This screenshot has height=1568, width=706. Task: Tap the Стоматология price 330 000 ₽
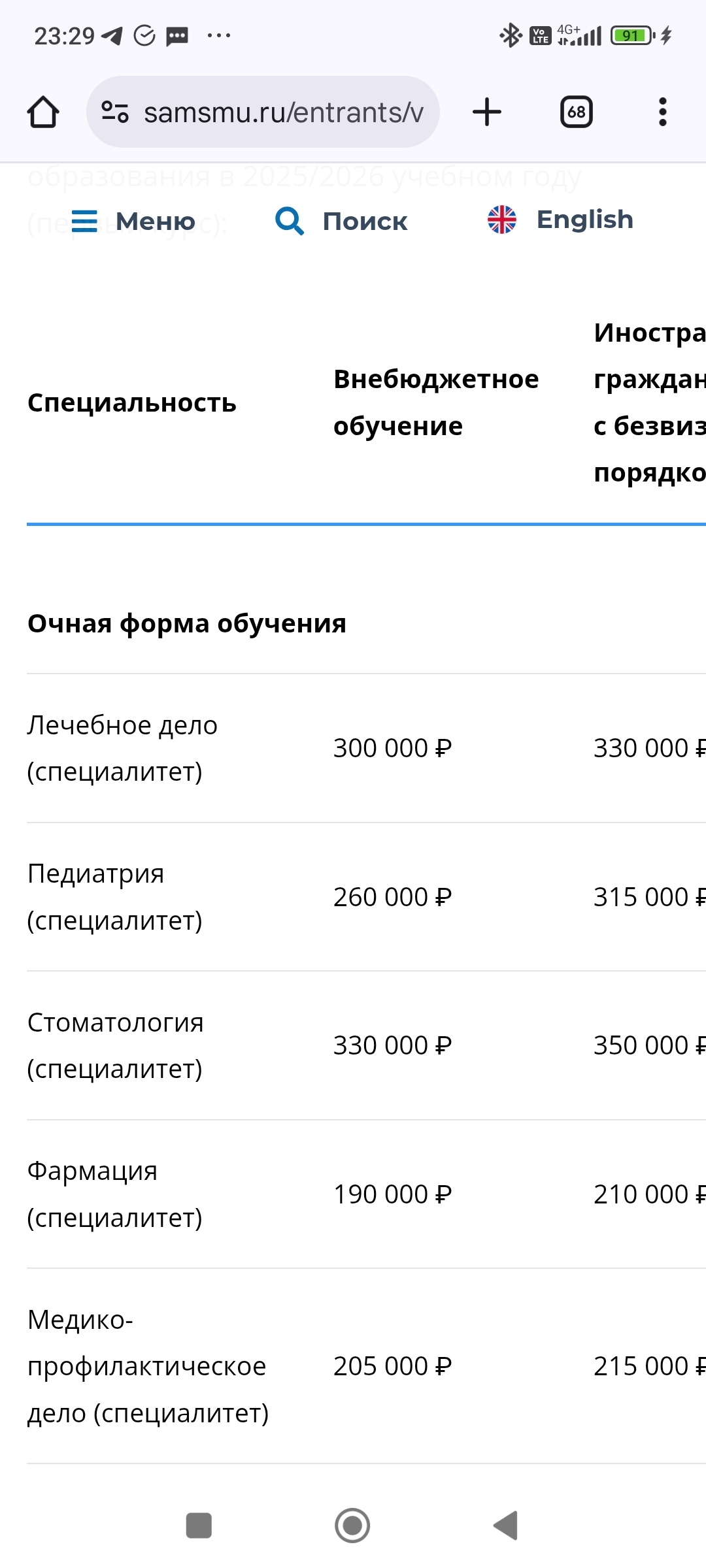tap(392, 1045)
